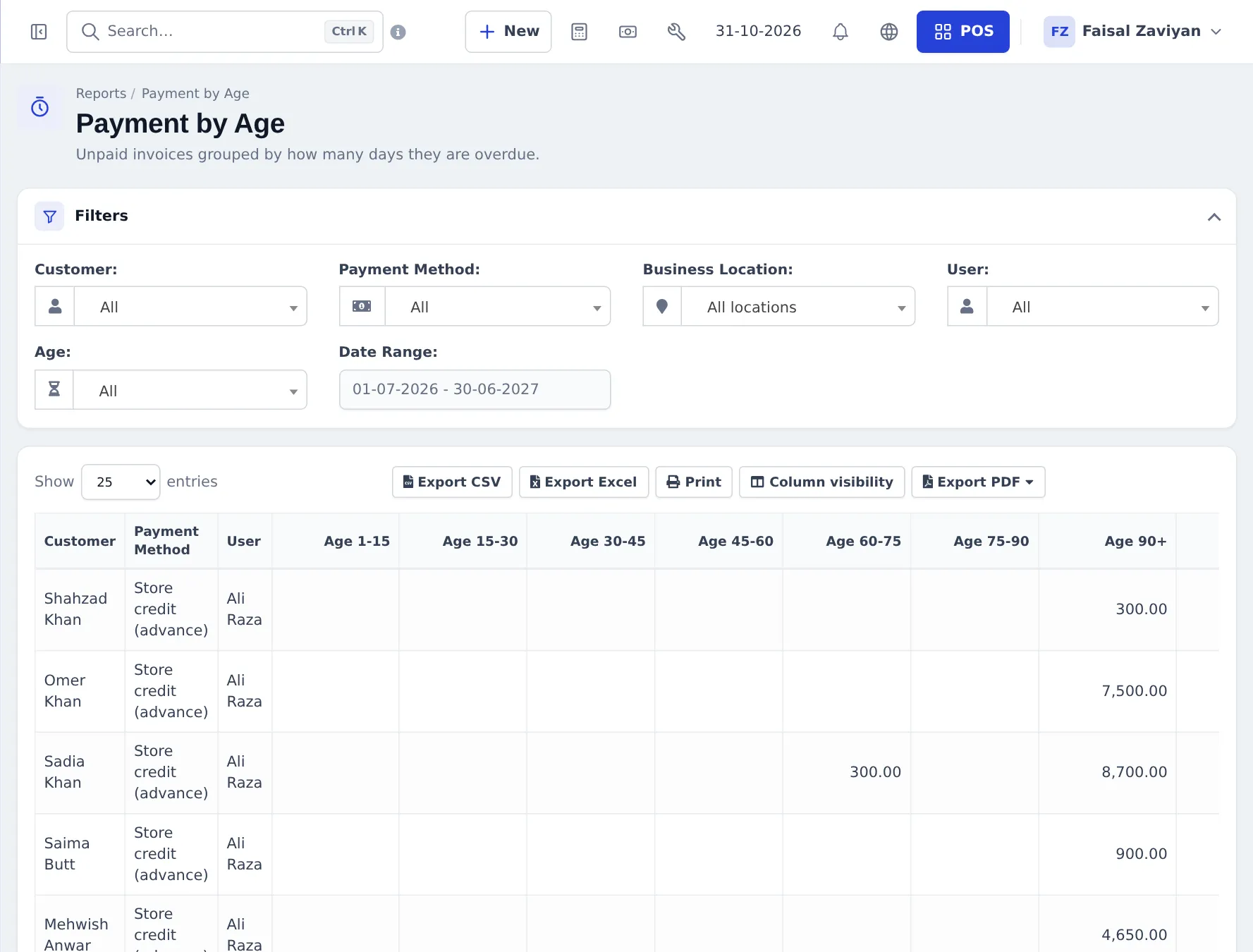1253x952 pixels.
Task: Click the Customer filter person icon
Action: [x=55, y=306]
